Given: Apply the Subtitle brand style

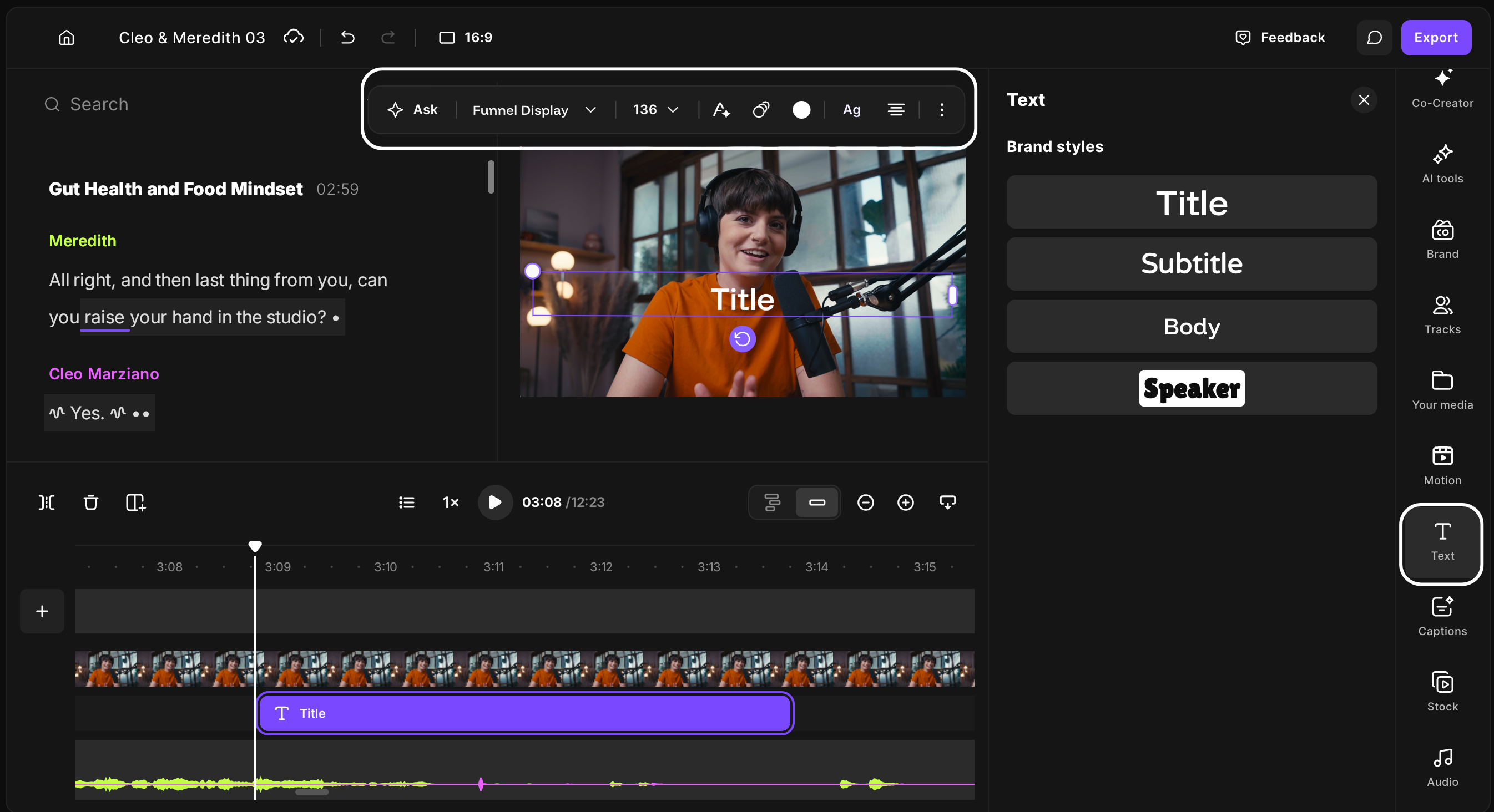Looking at the screenshot, I should 1191,263.
